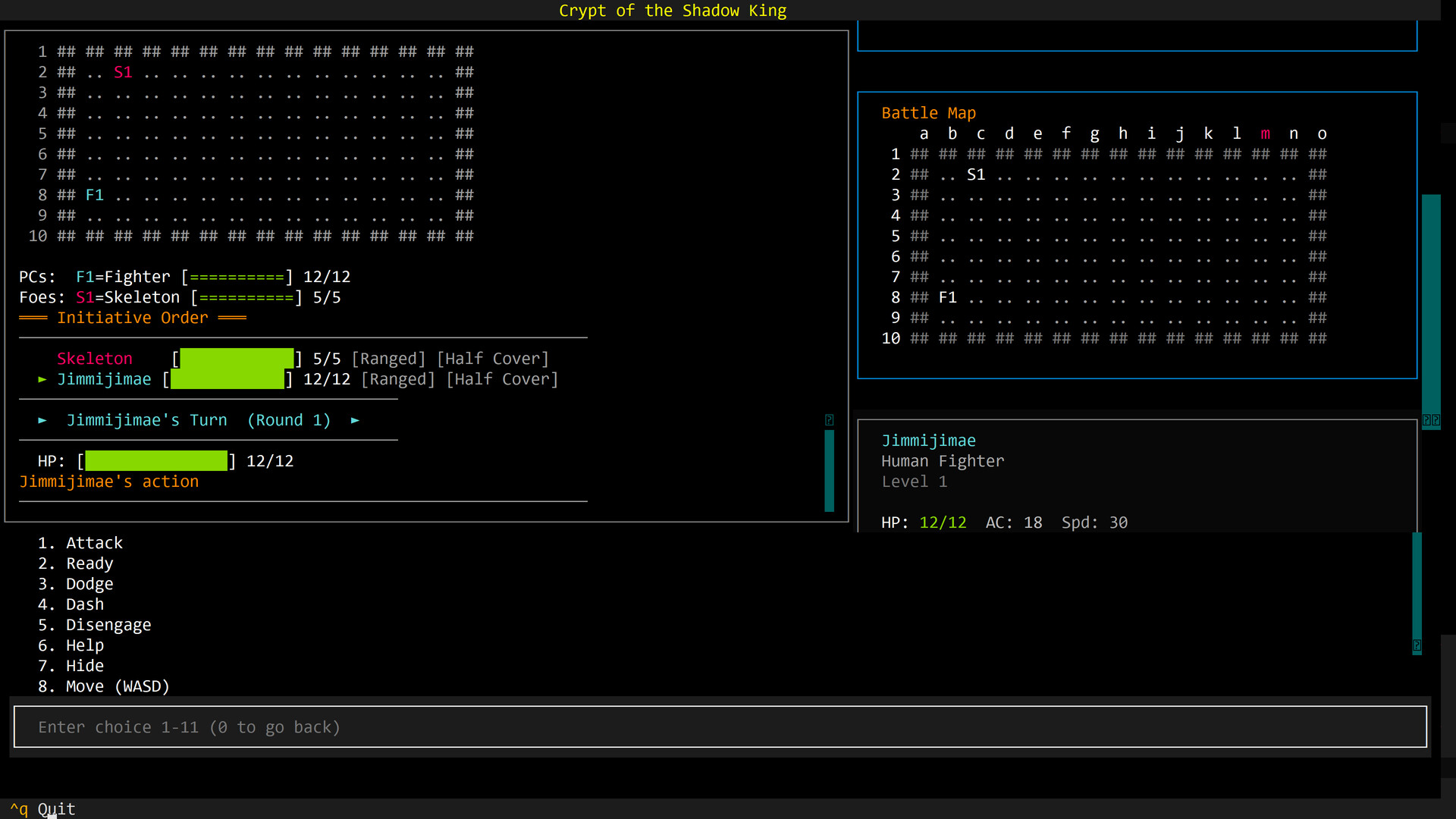Select the Attack action

point(80,542)
